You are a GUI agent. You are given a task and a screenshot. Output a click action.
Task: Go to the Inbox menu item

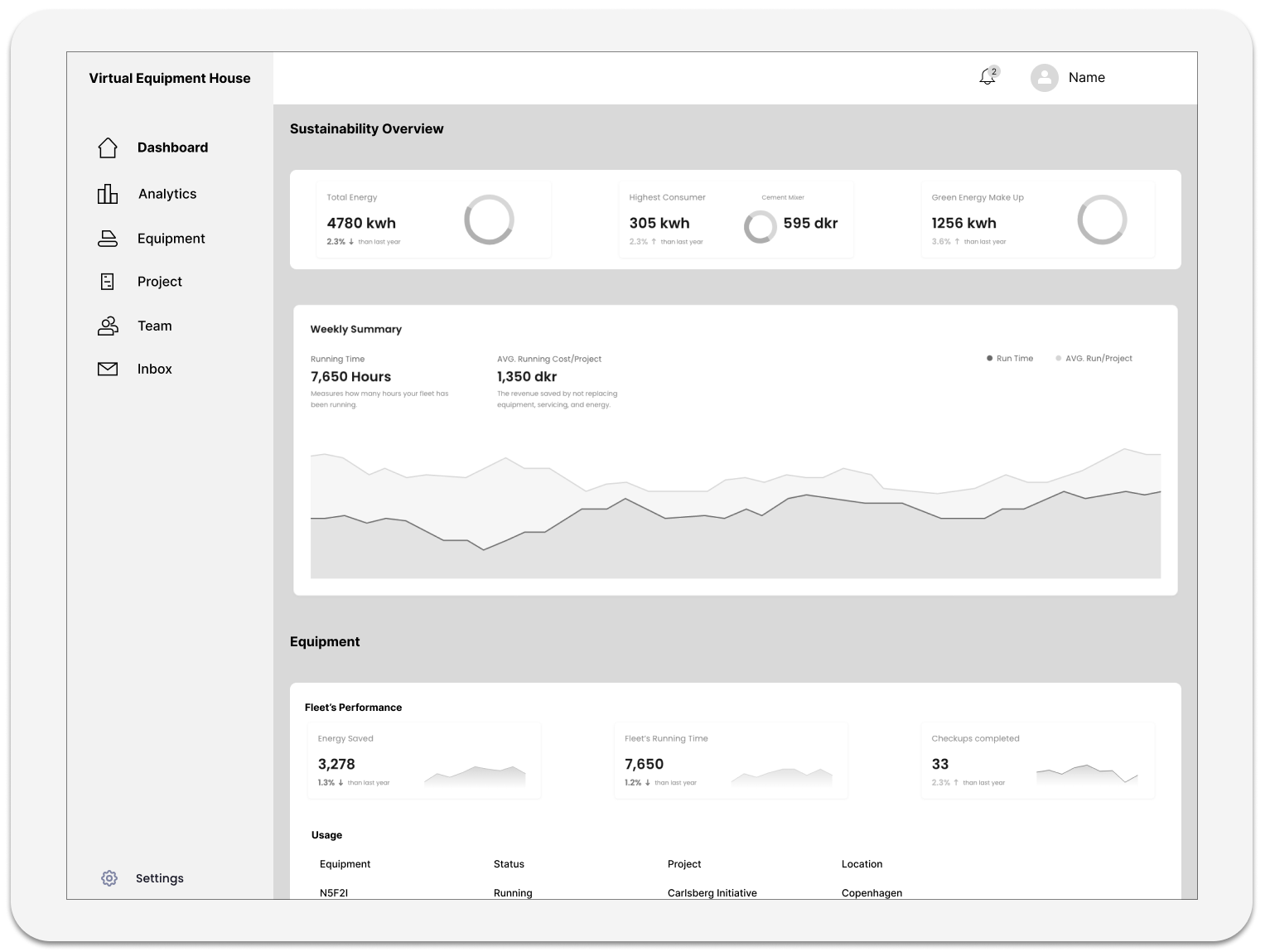(155, 370)
